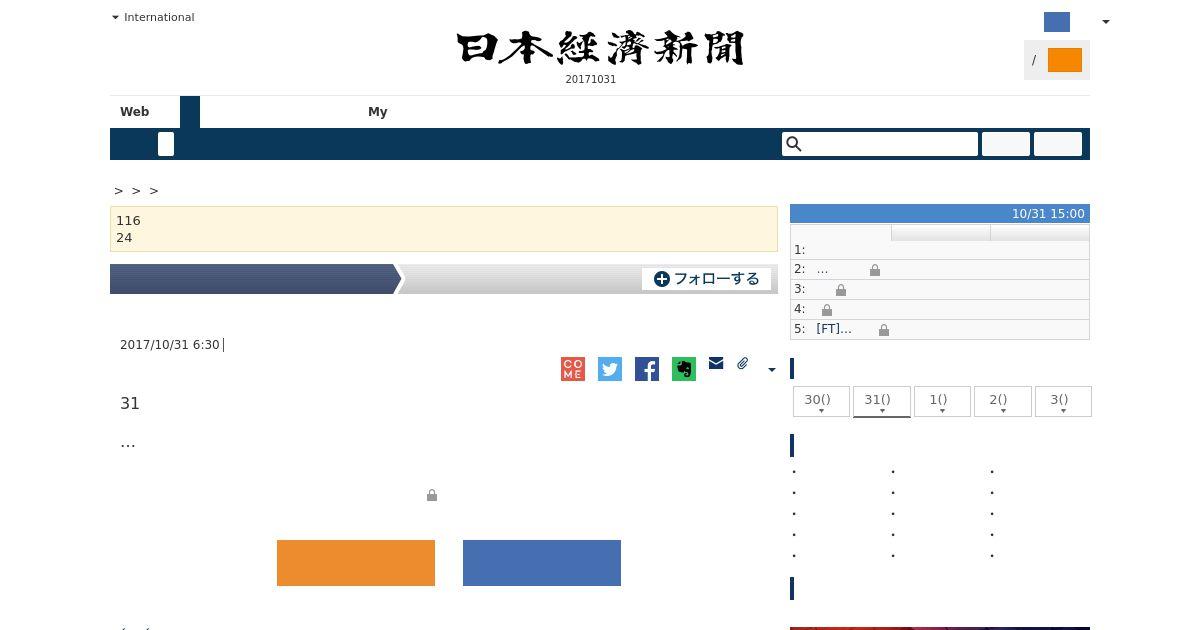
Task: Open the International edition dropdown
Action: 153,17
